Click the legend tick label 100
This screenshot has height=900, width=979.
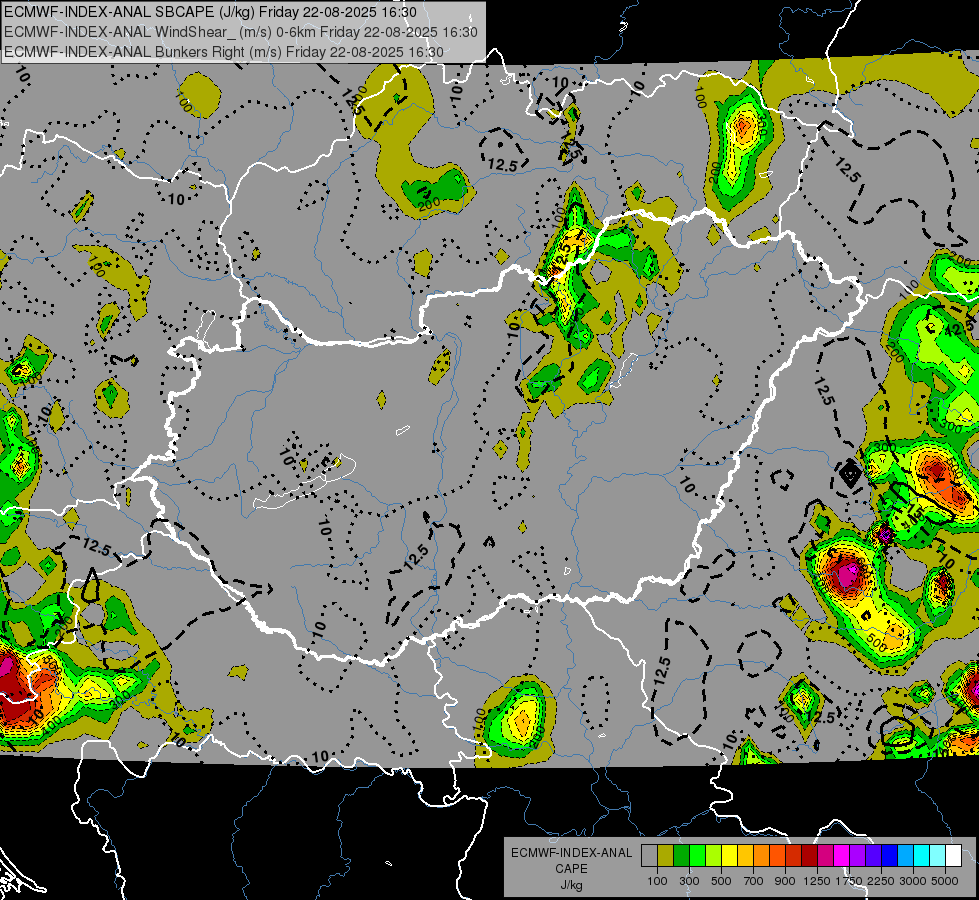(657, 881)
